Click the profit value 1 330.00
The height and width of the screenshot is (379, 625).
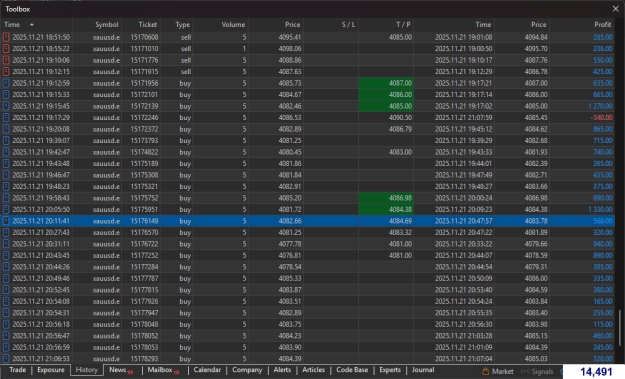[600, 209]
